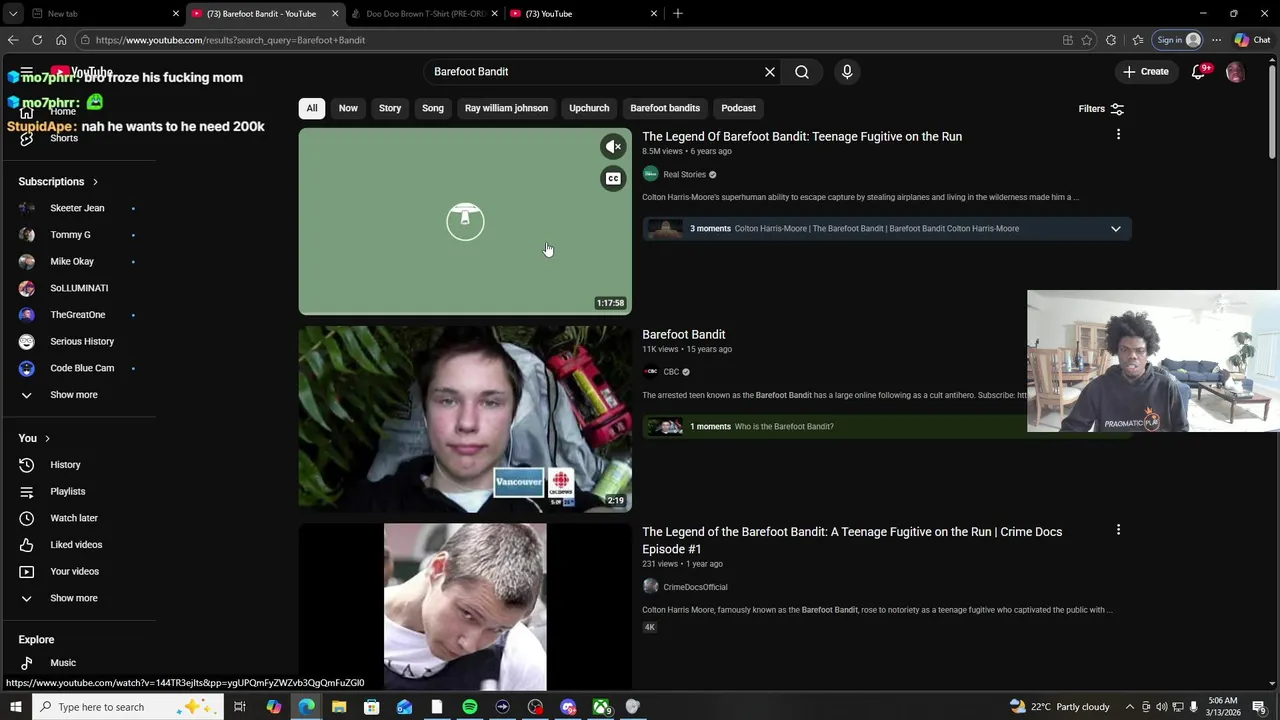Open Skeeter Jean subscription

pos(77,208)
